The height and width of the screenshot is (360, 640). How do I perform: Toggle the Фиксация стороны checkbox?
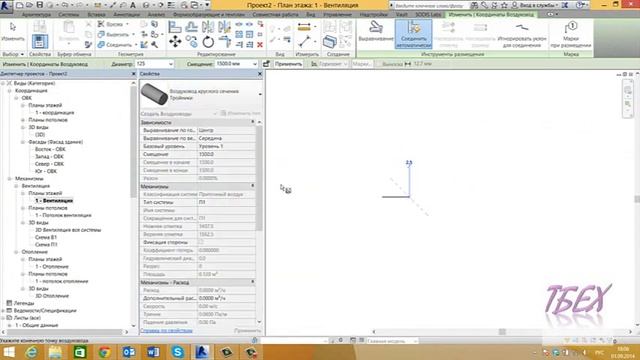tap(201, 242)
